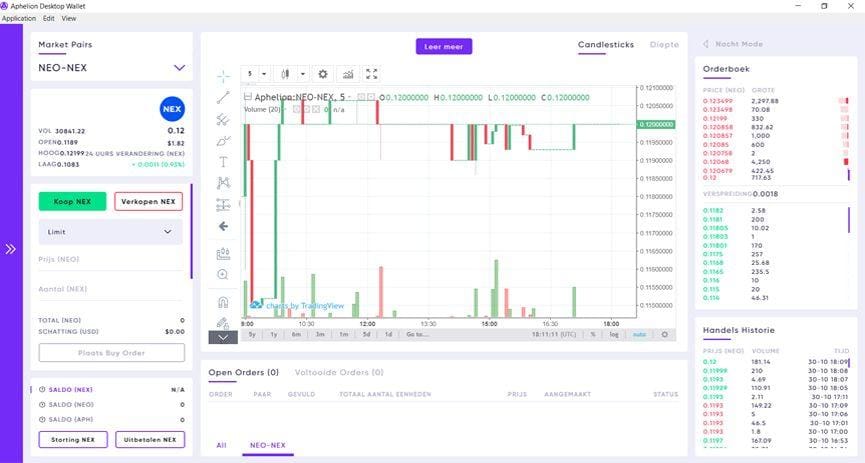Open the candle chart style dropdown
Screen dimensions: 865x463
pyautogui.click(x=302, y=74)
